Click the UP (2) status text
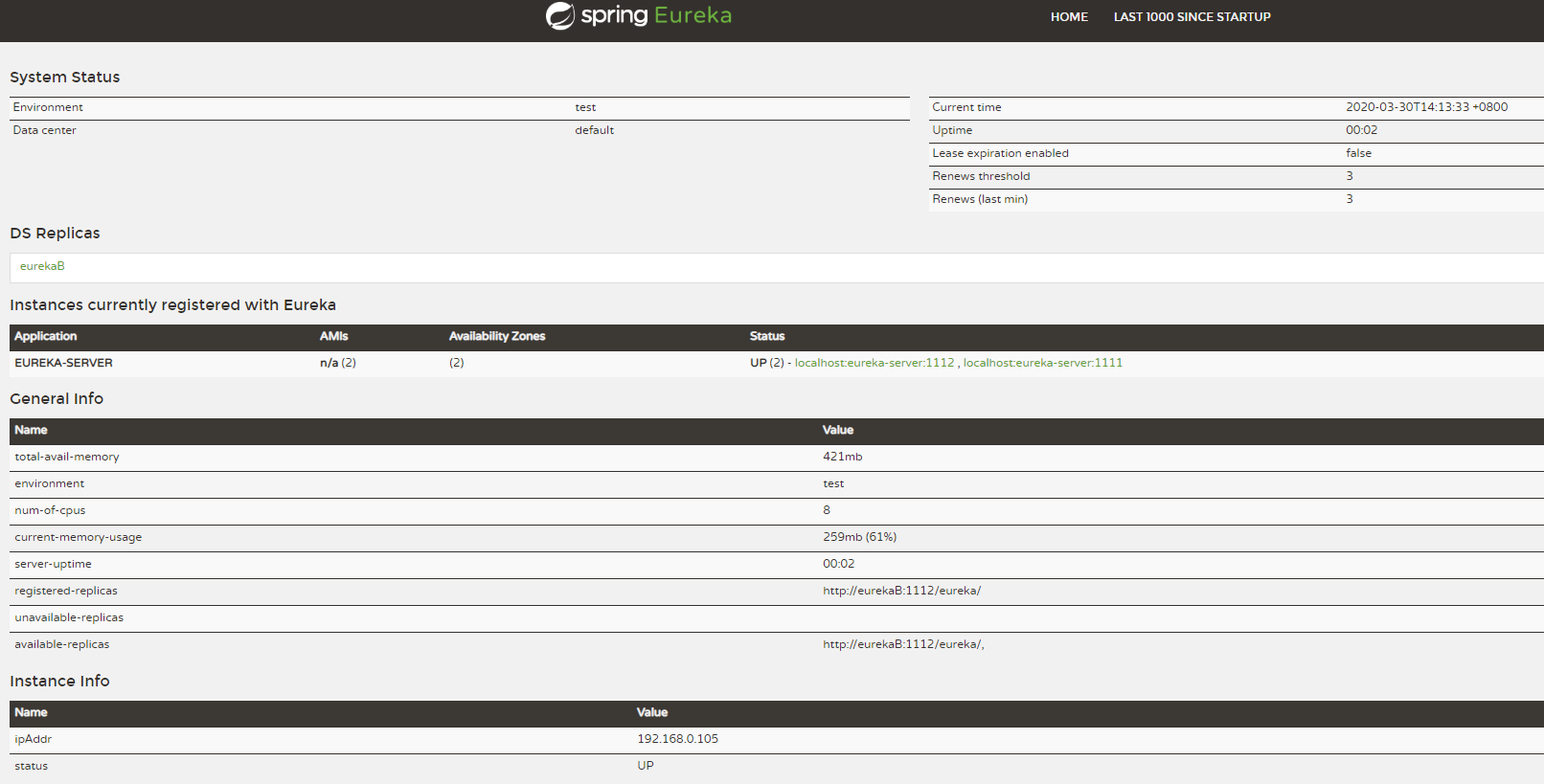The height and width of the screenshot is (784, 1544). point(767,363)
